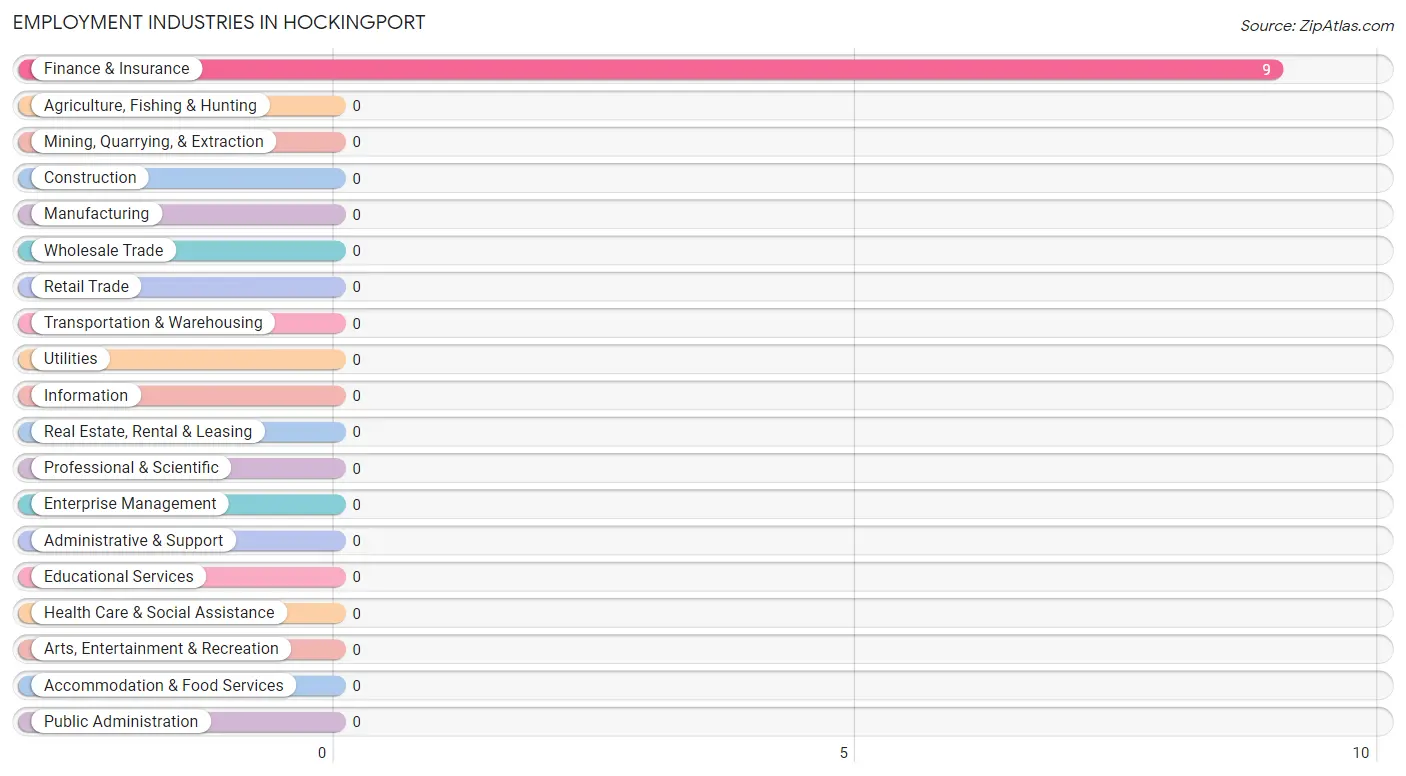Click the Utilities label
This screenshot has width=1406, height=776.
pos(71,359)
